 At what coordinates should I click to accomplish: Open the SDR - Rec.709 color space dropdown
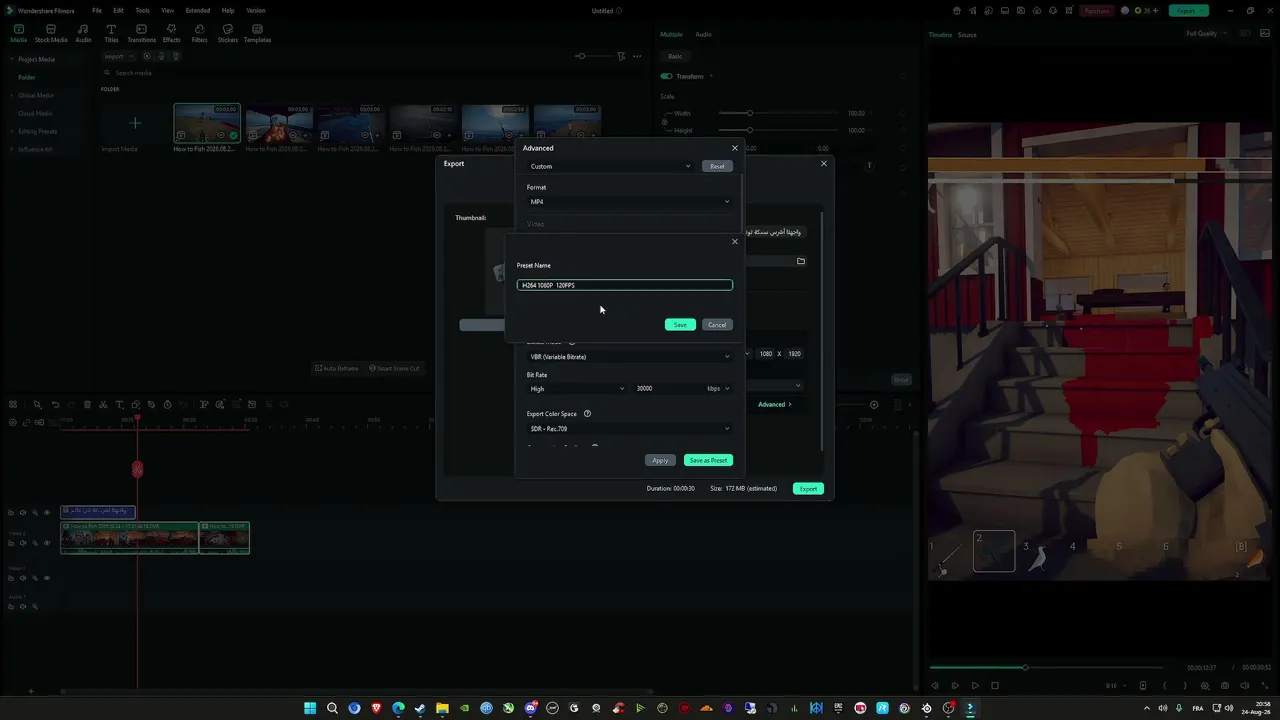coord(630,429)
